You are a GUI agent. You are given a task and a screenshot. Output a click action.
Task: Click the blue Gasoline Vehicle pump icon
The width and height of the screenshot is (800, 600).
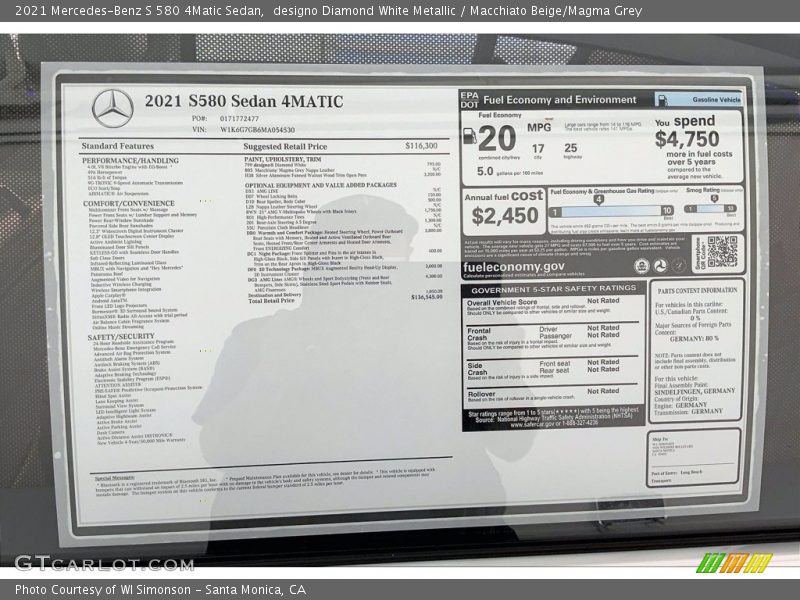coord(661,99)
